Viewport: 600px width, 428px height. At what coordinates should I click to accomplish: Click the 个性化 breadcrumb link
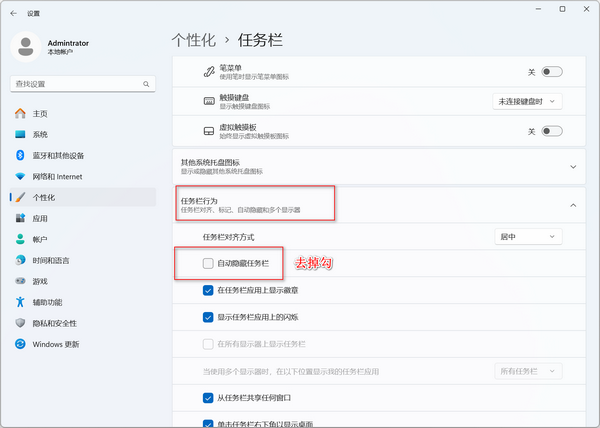coord(194,40)
